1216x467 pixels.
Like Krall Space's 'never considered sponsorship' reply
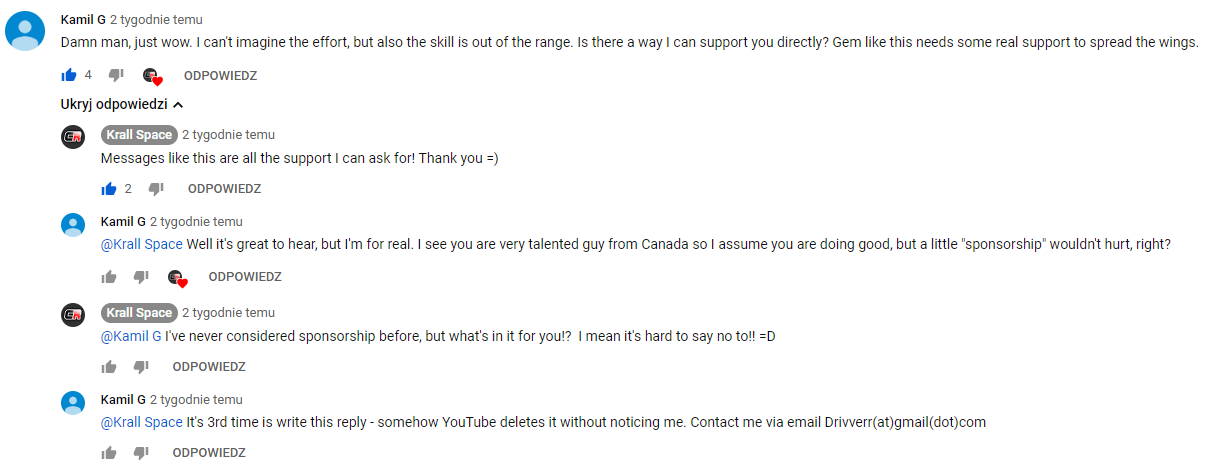109,366
